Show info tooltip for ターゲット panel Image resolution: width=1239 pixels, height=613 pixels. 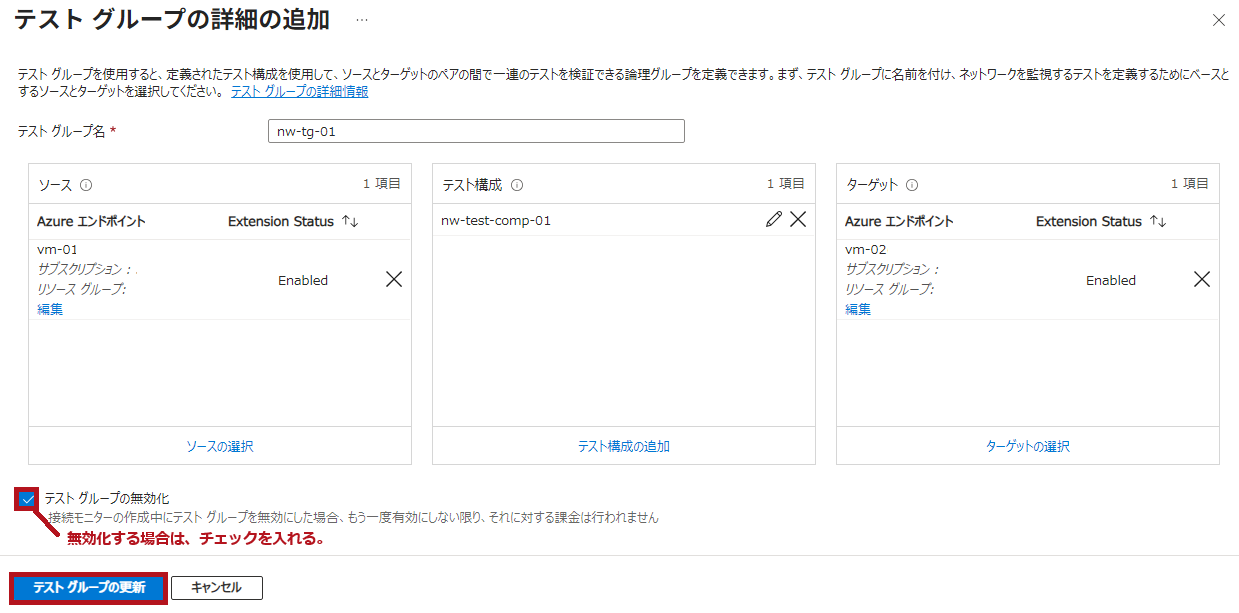coord(912,185)
